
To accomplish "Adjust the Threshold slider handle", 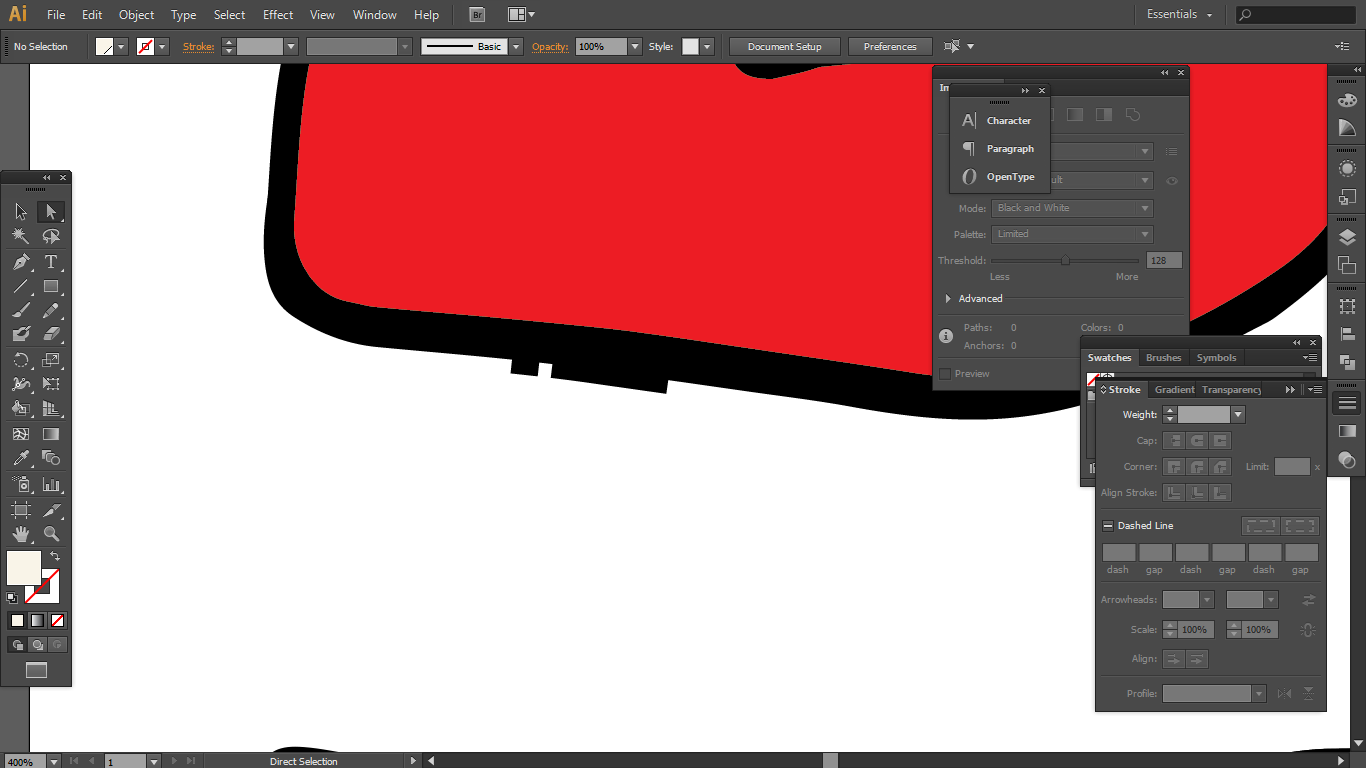I will pyautogui.click(x=1065, y=260).
